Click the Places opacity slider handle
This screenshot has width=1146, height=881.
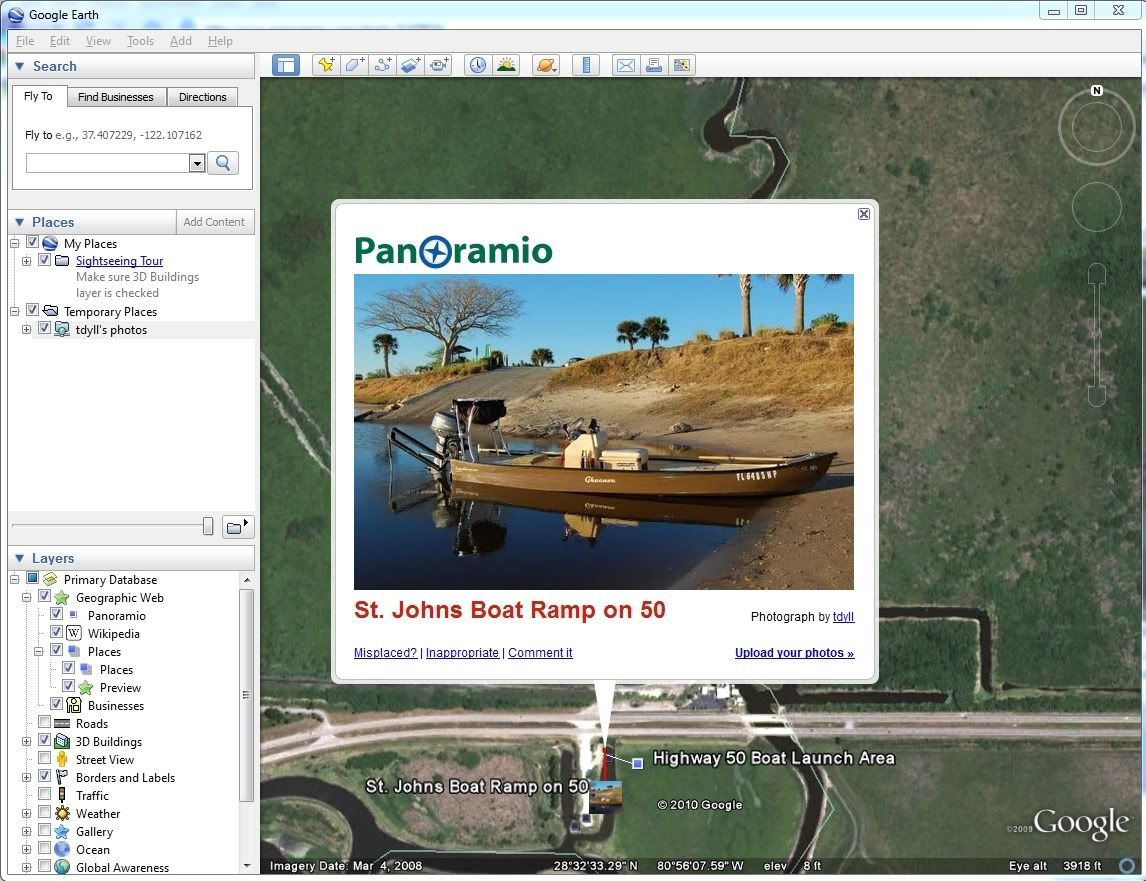point(208,526)
